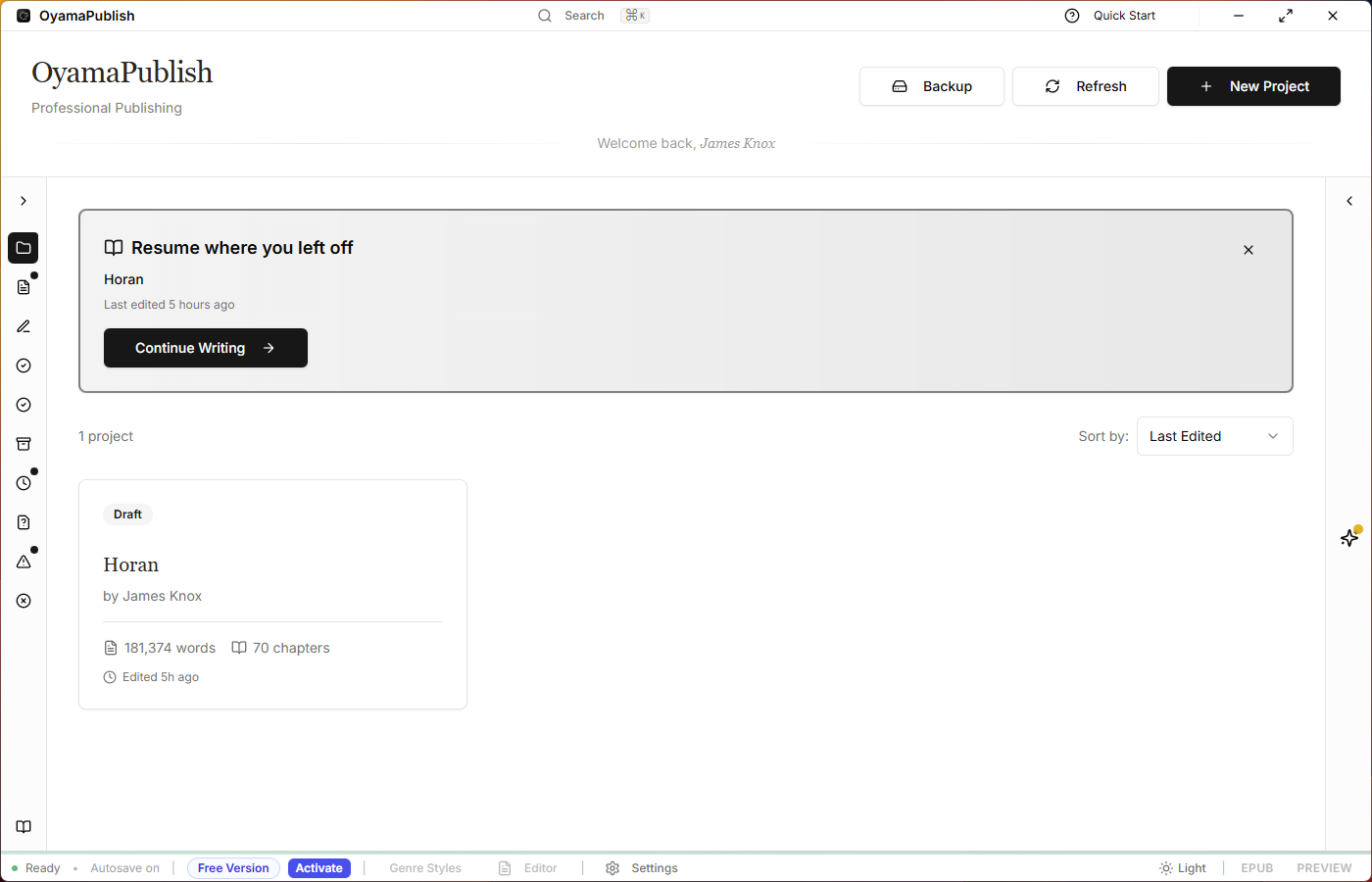Image resolution: width=1372 pixels, height=882 pixels.
Task: Click the sparkle AI assistant icon
Action: [x=1349, y=538]
